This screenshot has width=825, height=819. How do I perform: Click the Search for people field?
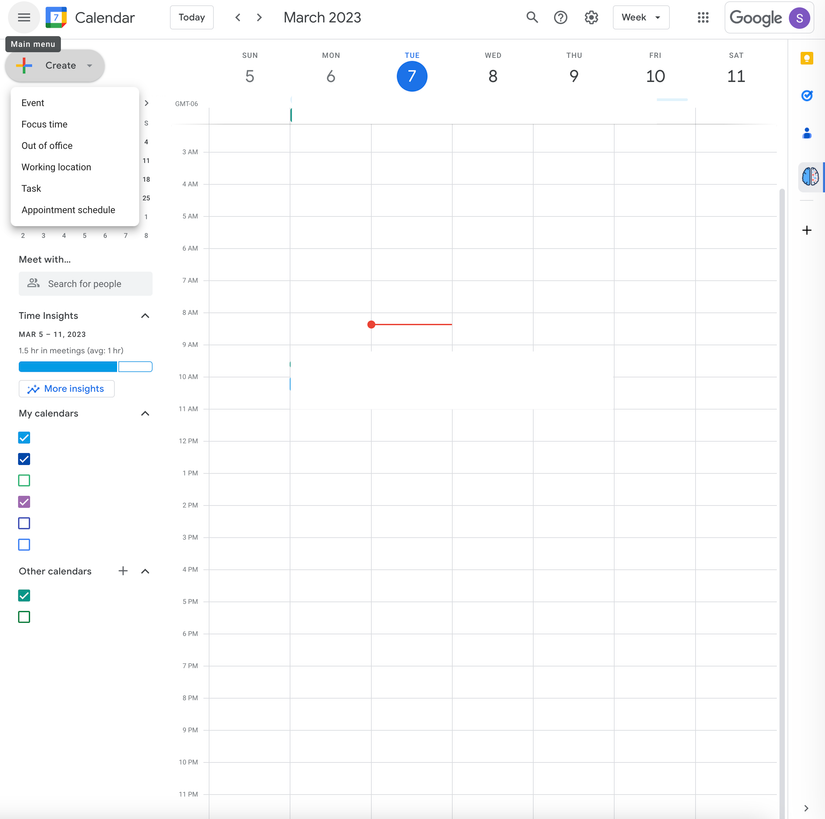click(x=86, y=284)
